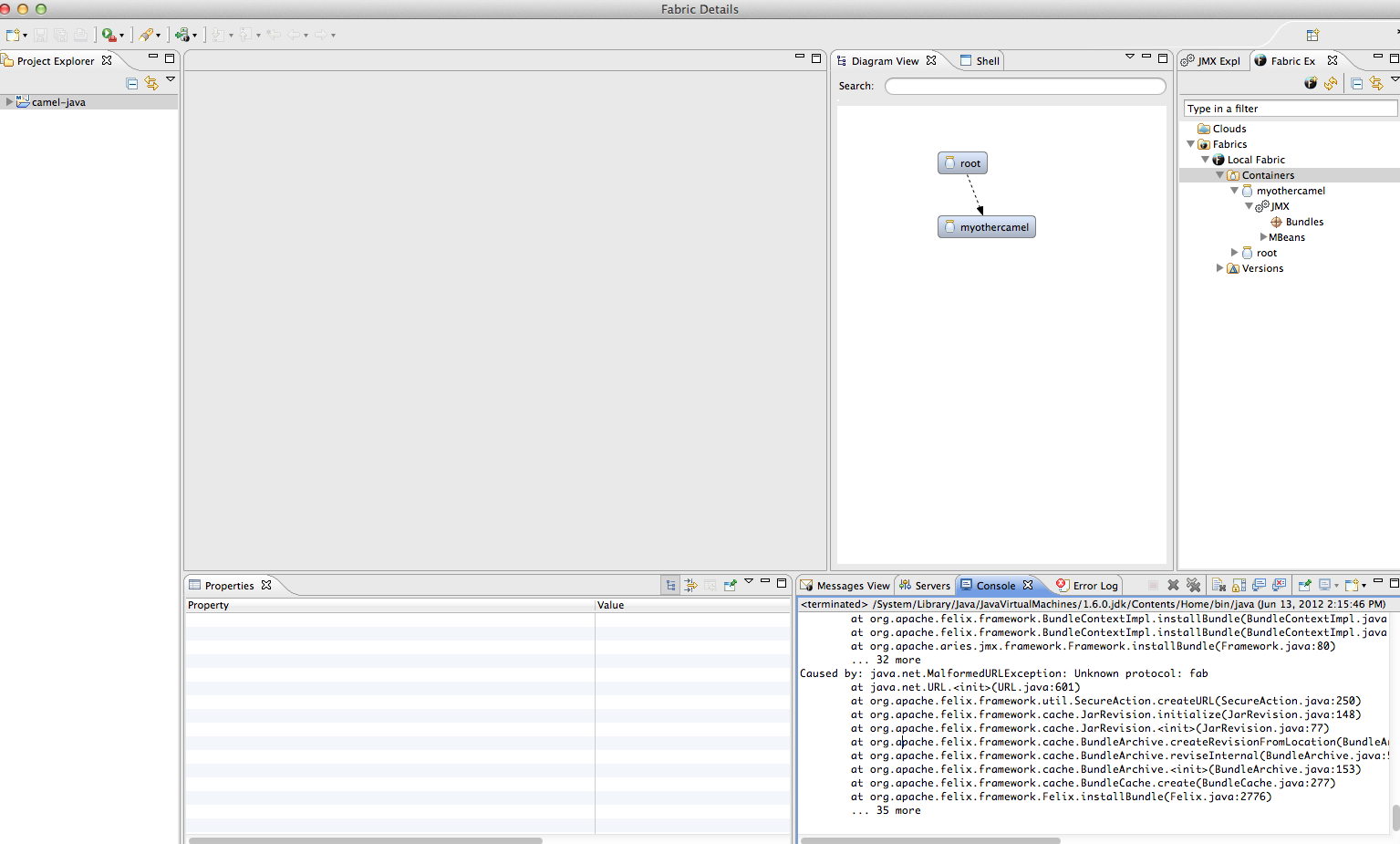This screenshot has height=844, width=1400.
Task: Select the Clouds tree item
Action: 1229,129
